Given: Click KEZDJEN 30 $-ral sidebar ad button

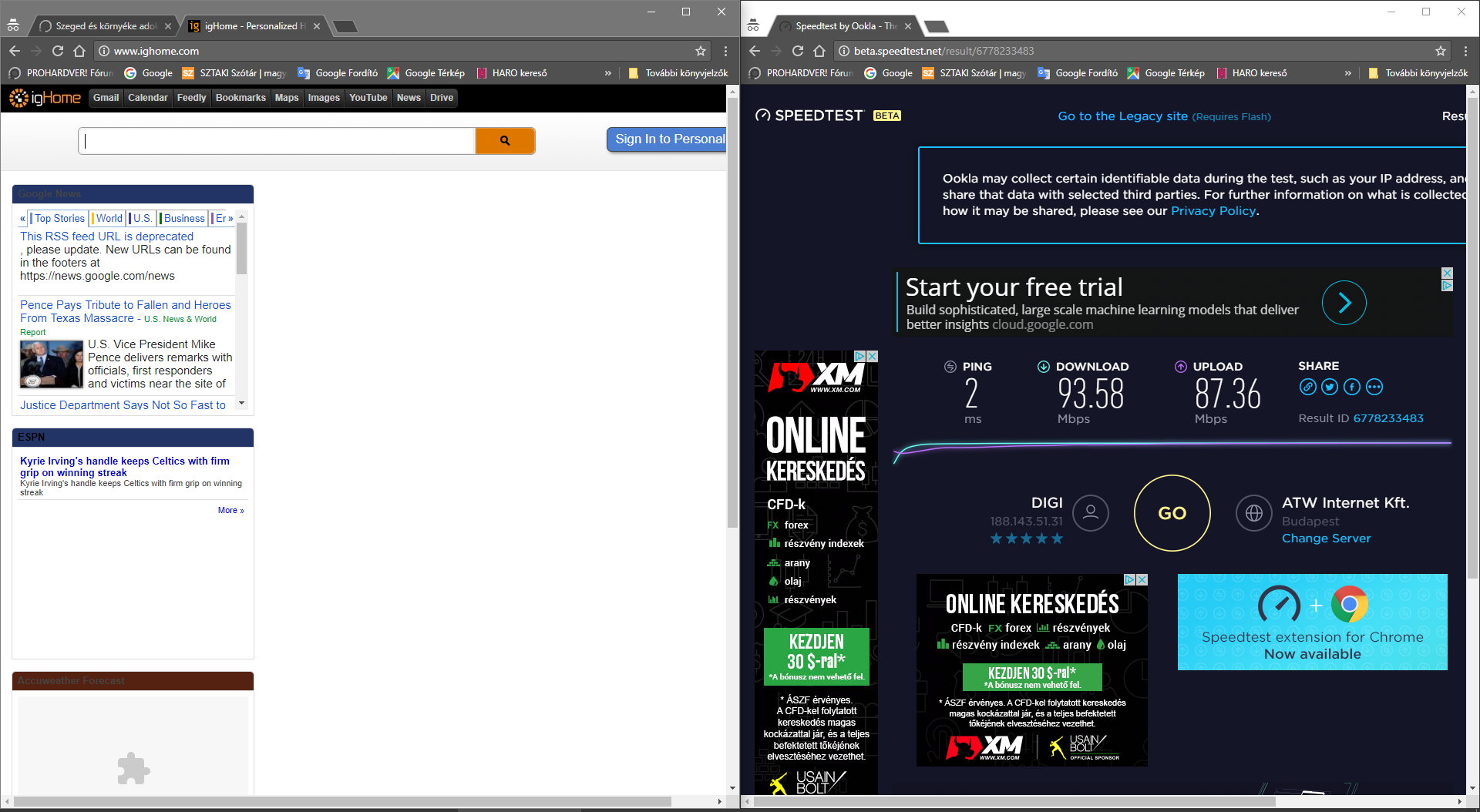Looking at the screenshot, I should click(816, 656).
